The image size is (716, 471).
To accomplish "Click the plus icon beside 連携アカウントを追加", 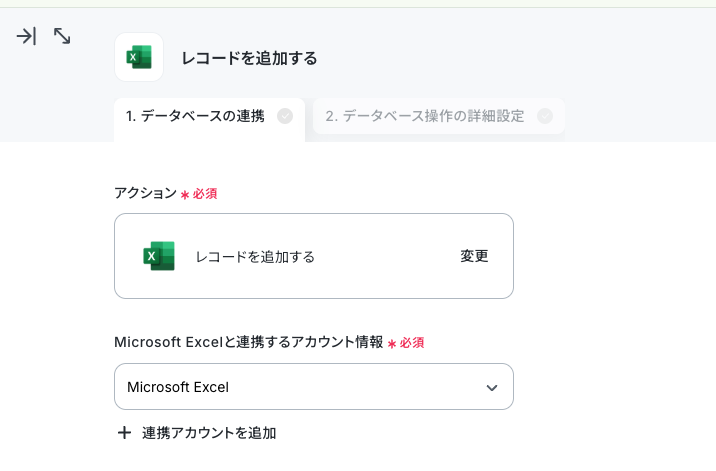I will pyautogui.click(x=124, y=433).
